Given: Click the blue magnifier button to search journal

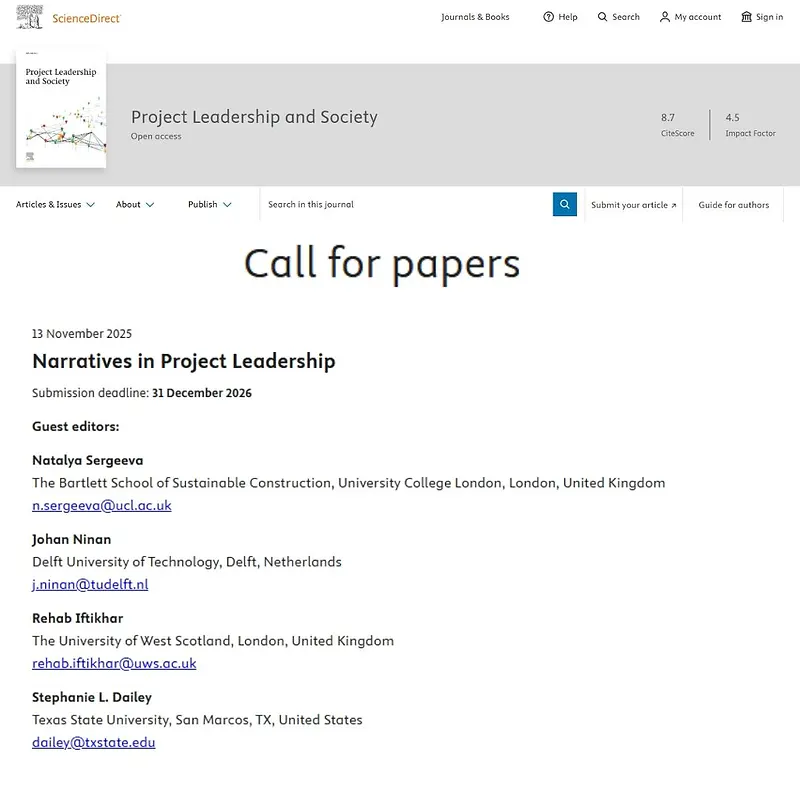Looking at the screenshot, I should pos(564,204).
